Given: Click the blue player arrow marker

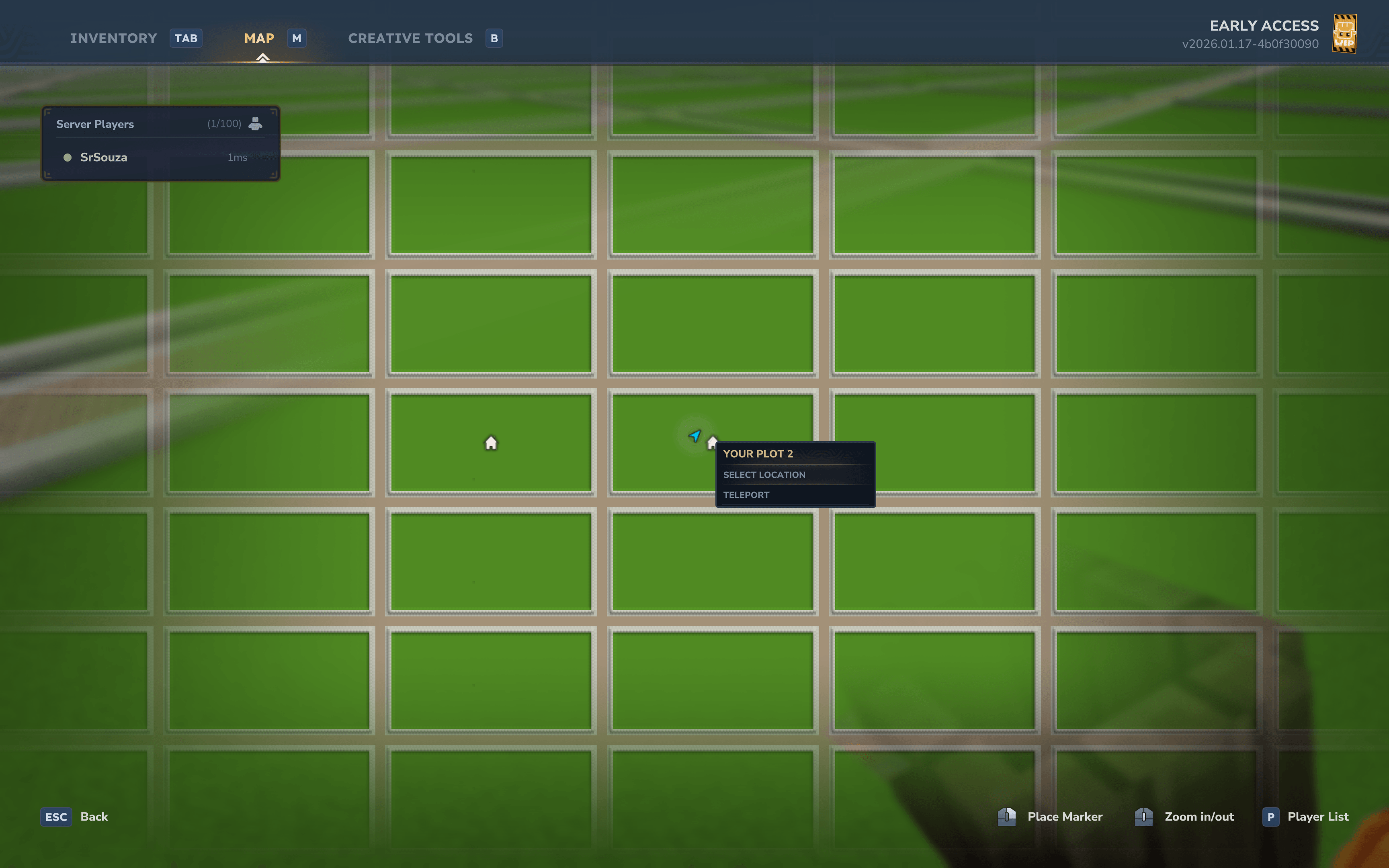Looking at the screenshot, I should (x=694, y=435).
